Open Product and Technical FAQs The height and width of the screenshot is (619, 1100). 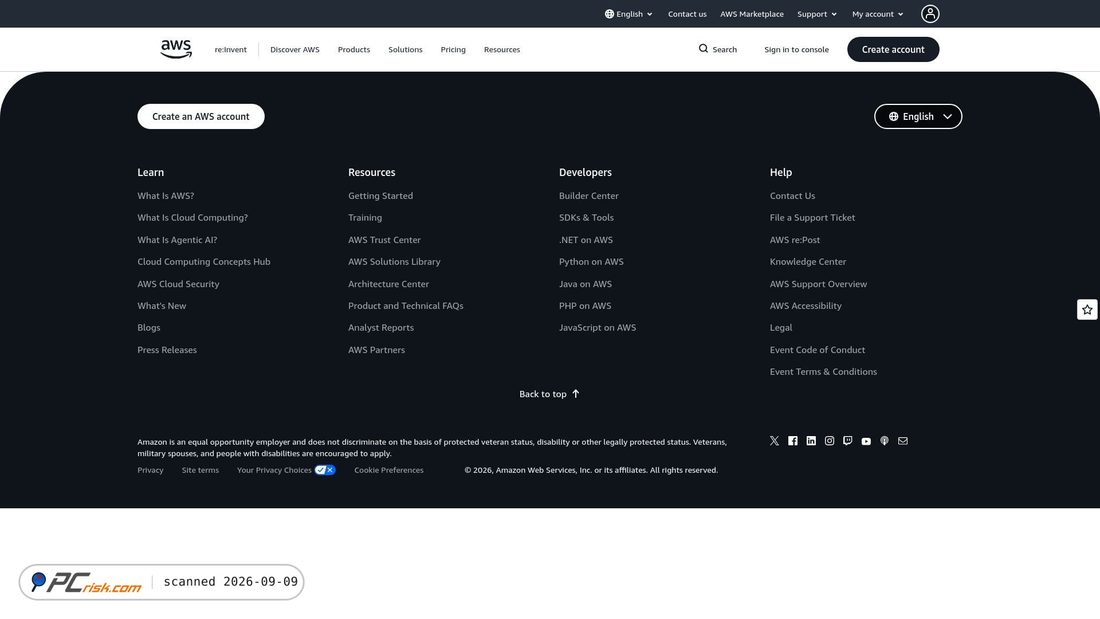point(405,306)
